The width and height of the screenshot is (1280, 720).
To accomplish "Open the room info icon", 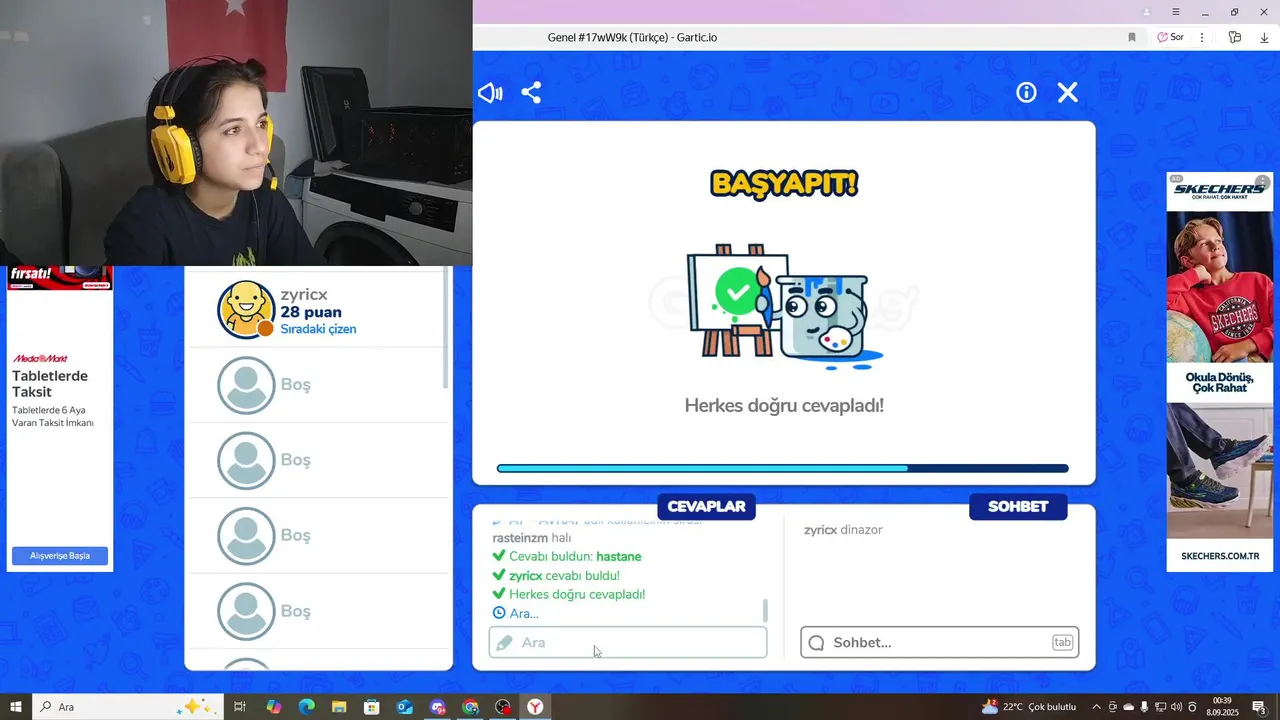I will tap(1026, 92).
